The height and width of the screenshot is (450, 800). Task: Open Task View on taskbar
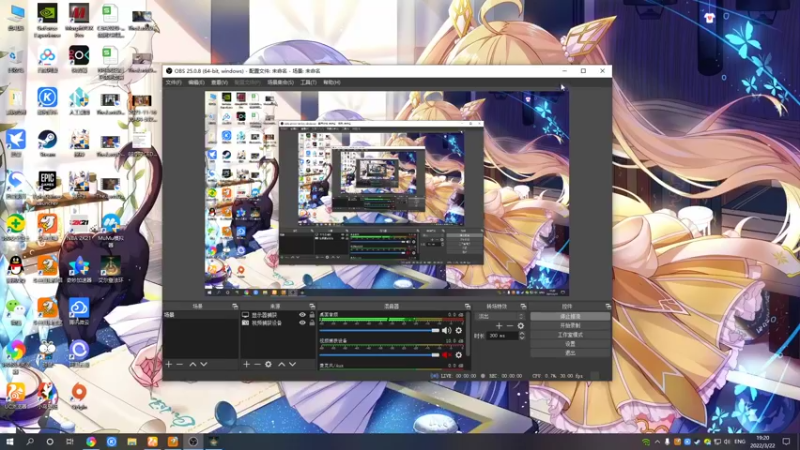(70, 441)
